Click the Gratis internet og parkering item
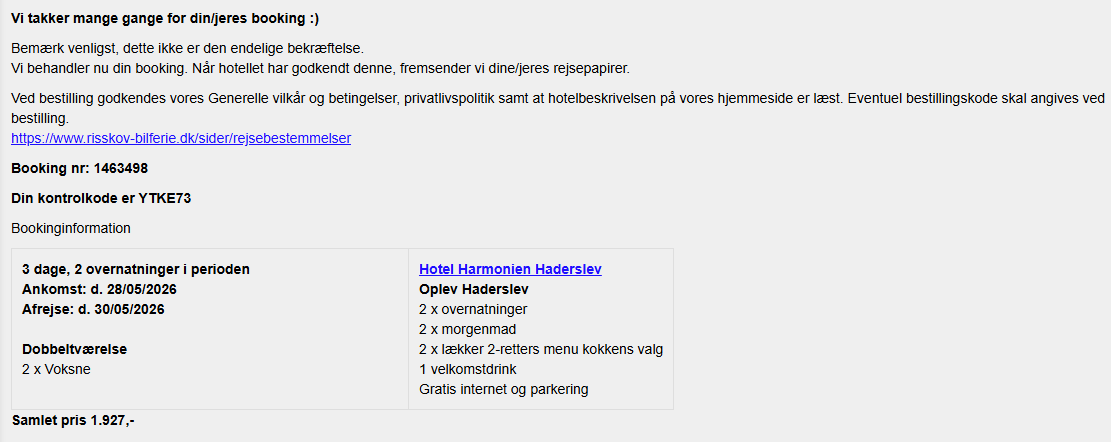Screen dimensions: 1111x442 [x=504, y=389]
